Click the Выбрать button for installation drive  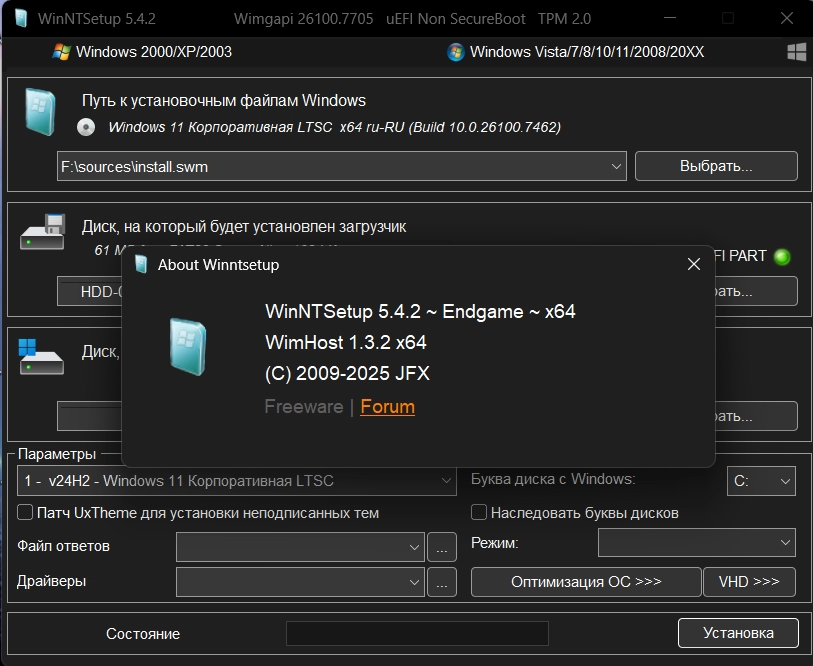pos(756,416)
